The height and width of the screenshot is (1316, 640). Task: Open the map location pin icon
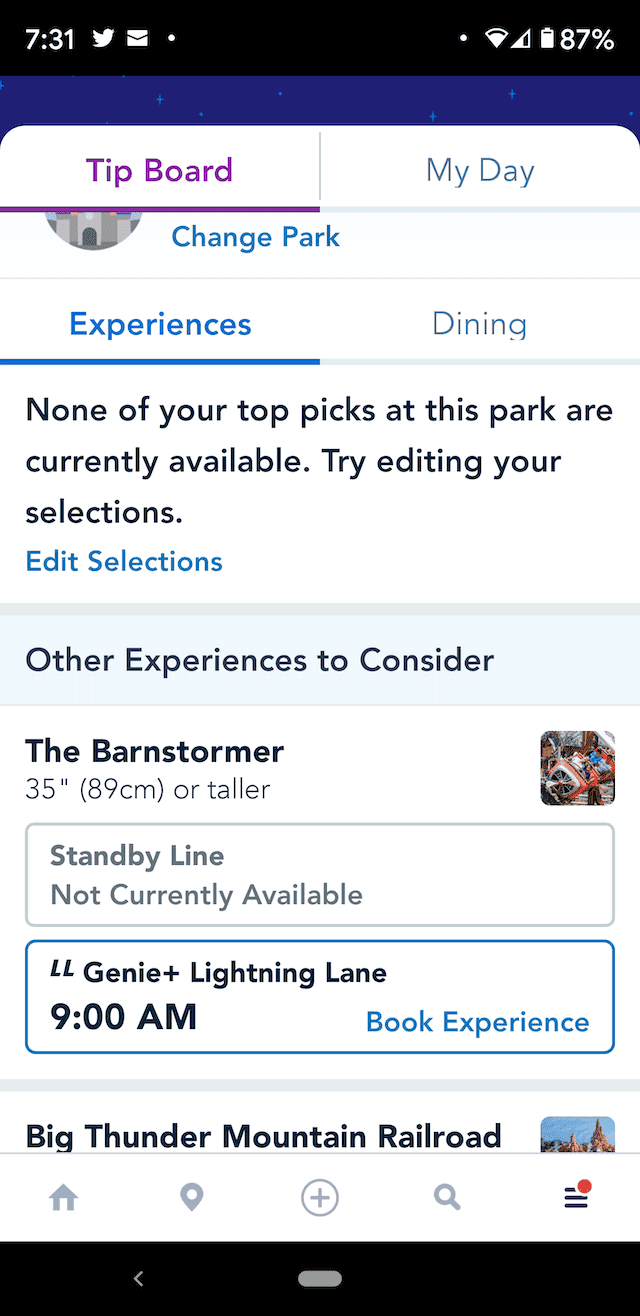coord(191,1197)
